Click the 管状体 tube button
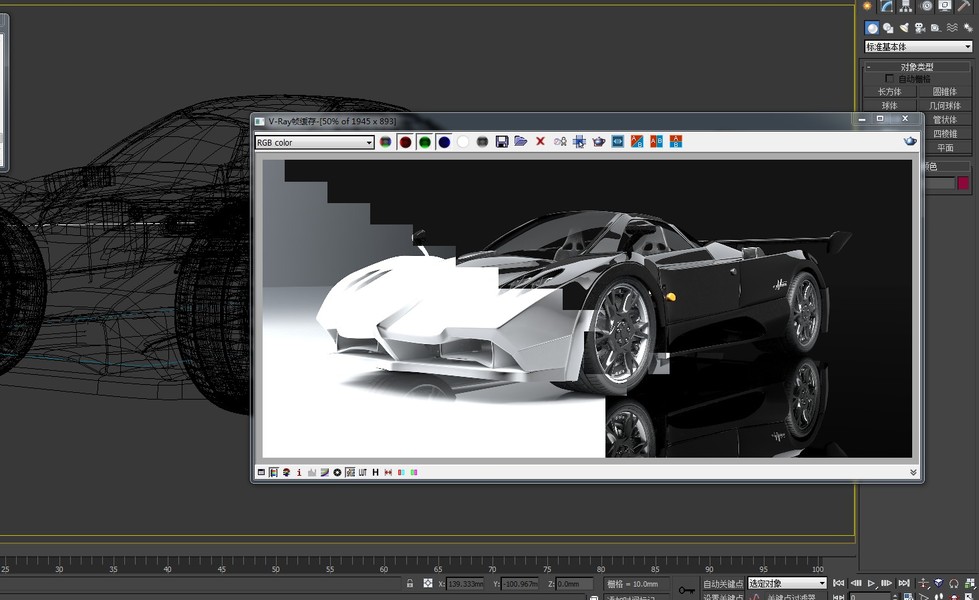Viewport: 979px width, 600px height. [x=947, y=119]
